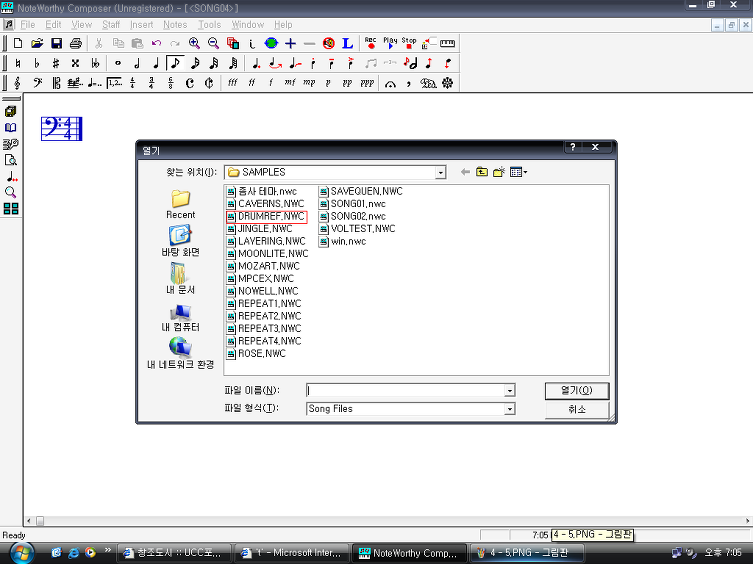The image size is (753, 564).
Task: Insert fortississimo fff dynamic
Action: coord(232,83)
